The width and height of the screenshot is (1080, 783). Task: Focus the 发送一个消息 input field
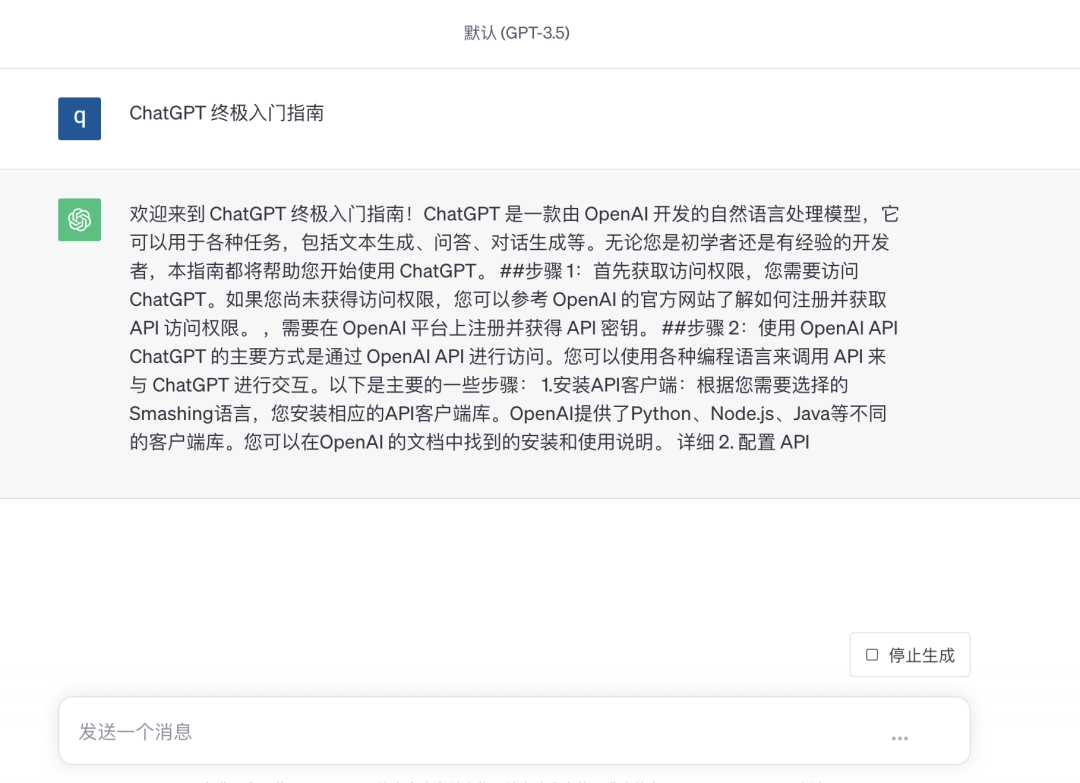coord(514,731)
